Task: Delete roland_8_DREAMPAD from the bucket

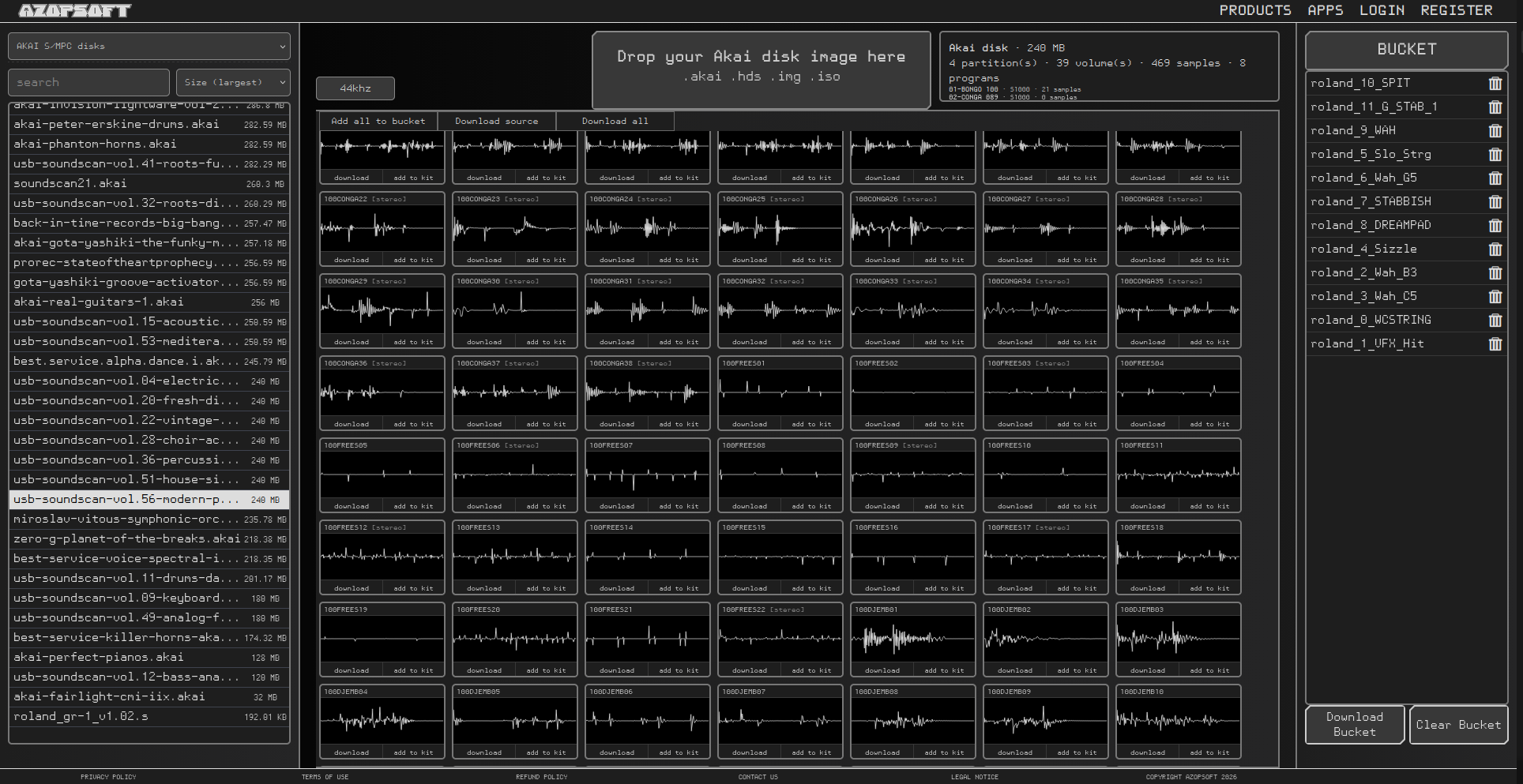Action: point(1495,225)
